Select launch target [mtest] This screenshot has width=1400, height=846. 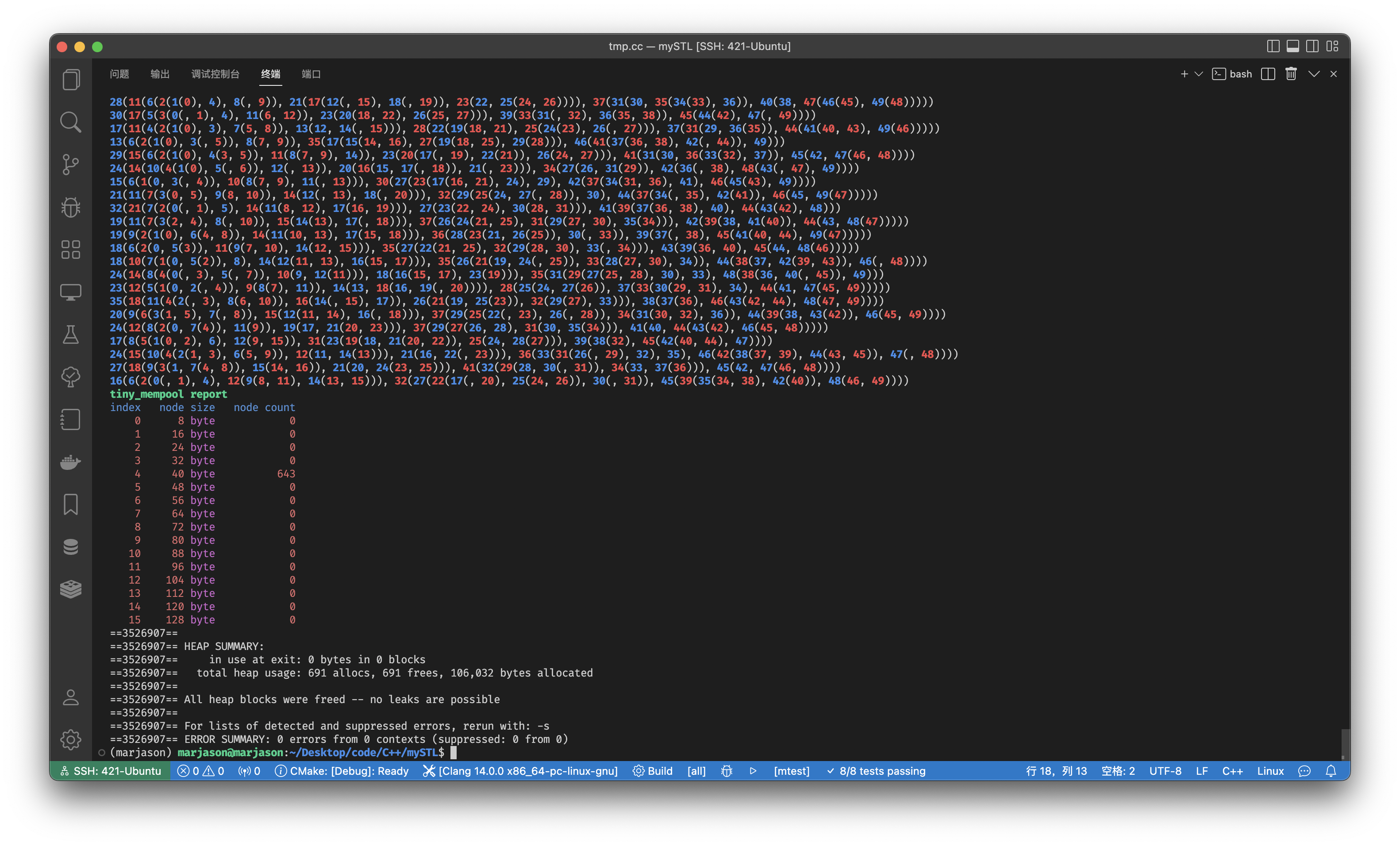click(x=792, y=771)
